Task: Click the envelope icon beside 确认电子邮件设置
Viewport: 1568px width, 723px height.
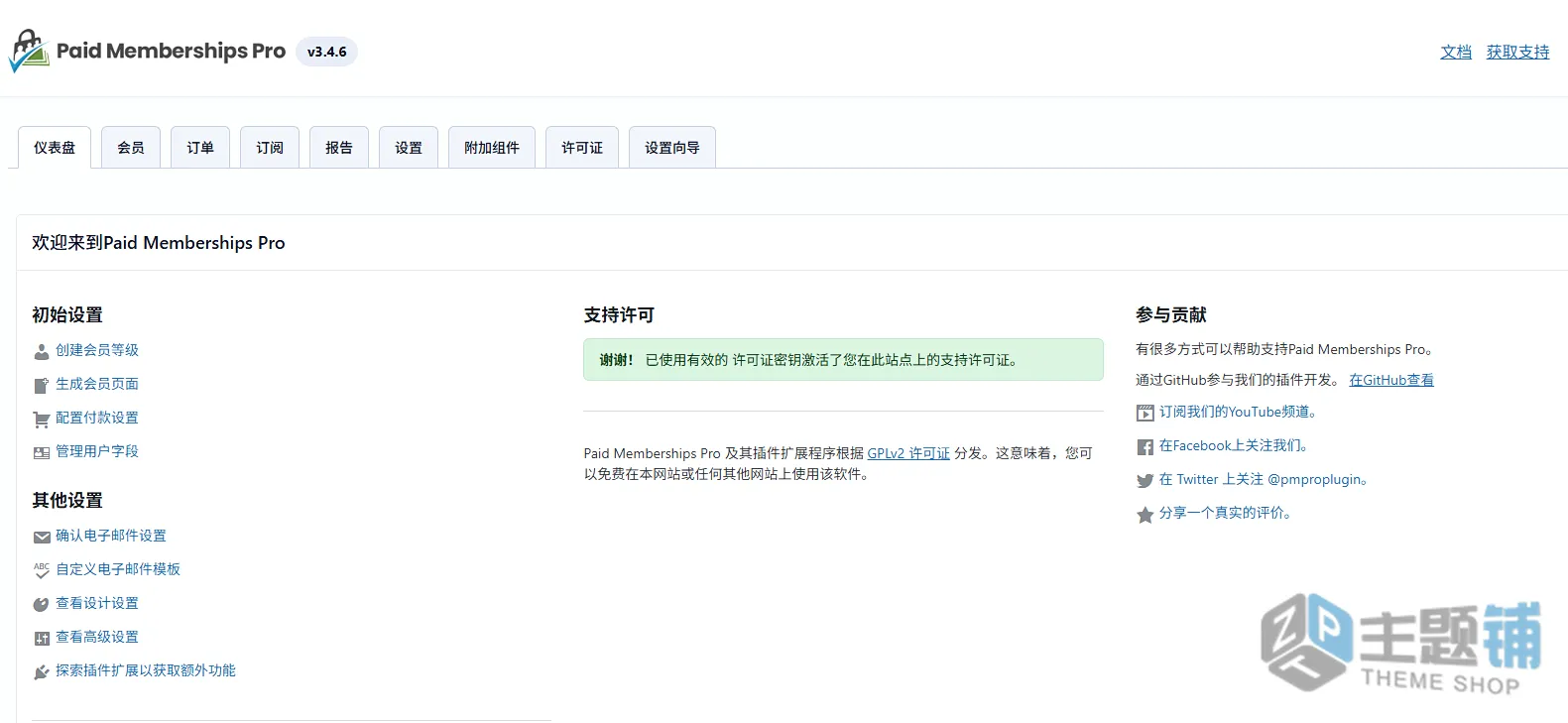Action: point(42,537)
